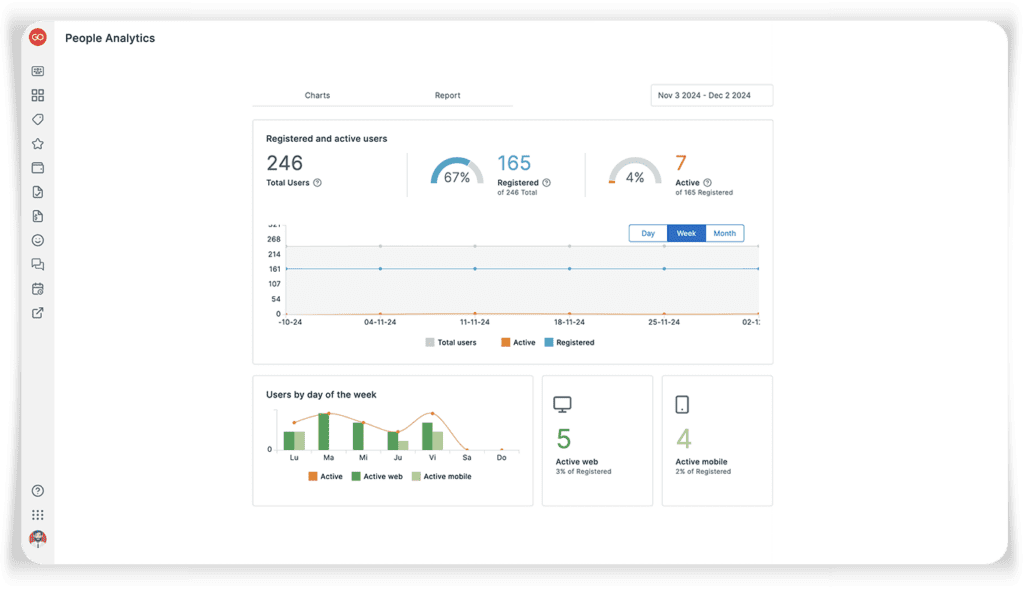Open the smiley face surveys icon
Viewport: 1024px width, 590px height.
point(37,240)
